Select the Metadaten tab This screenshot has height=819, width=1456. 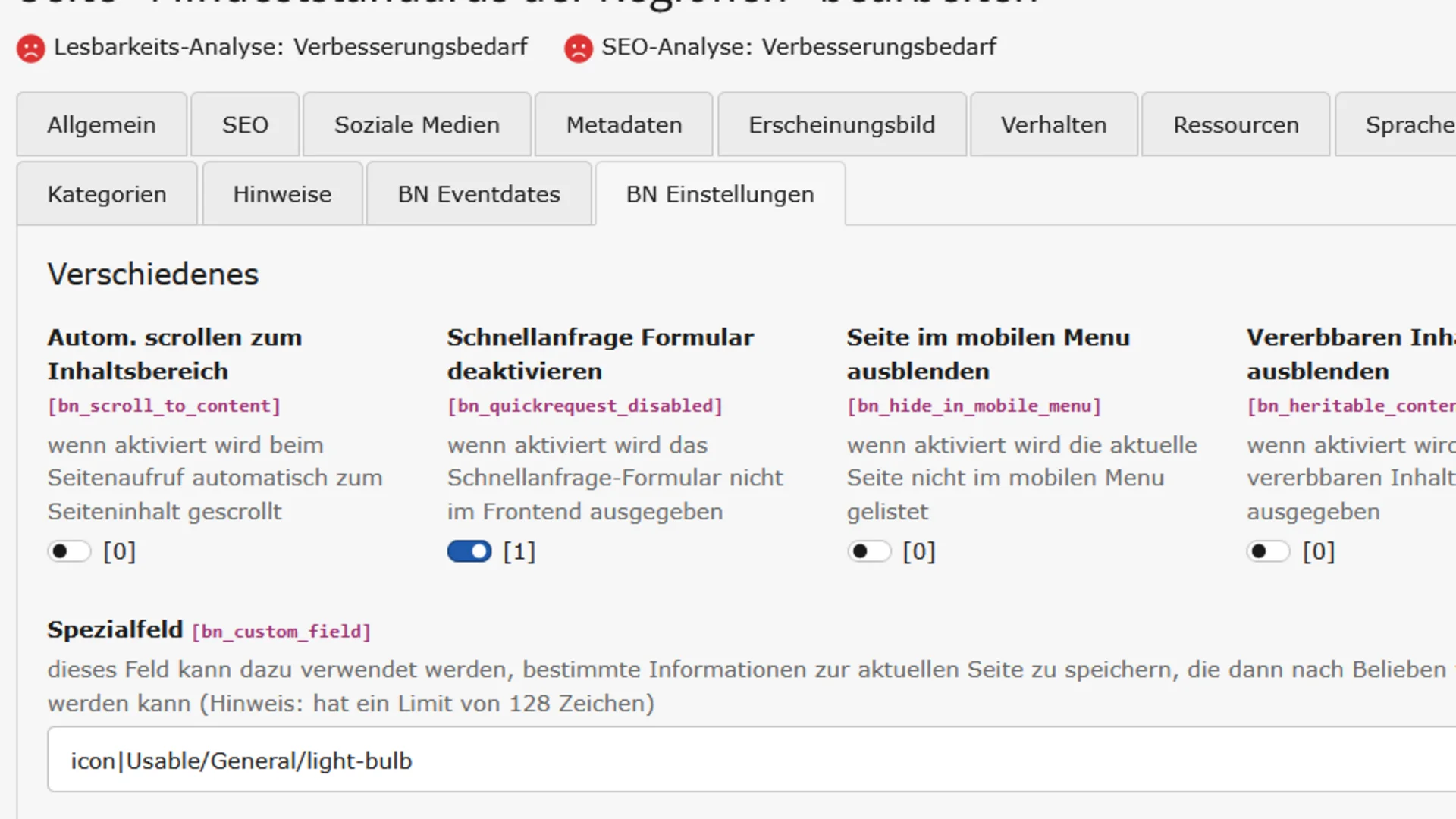[624, 124]
